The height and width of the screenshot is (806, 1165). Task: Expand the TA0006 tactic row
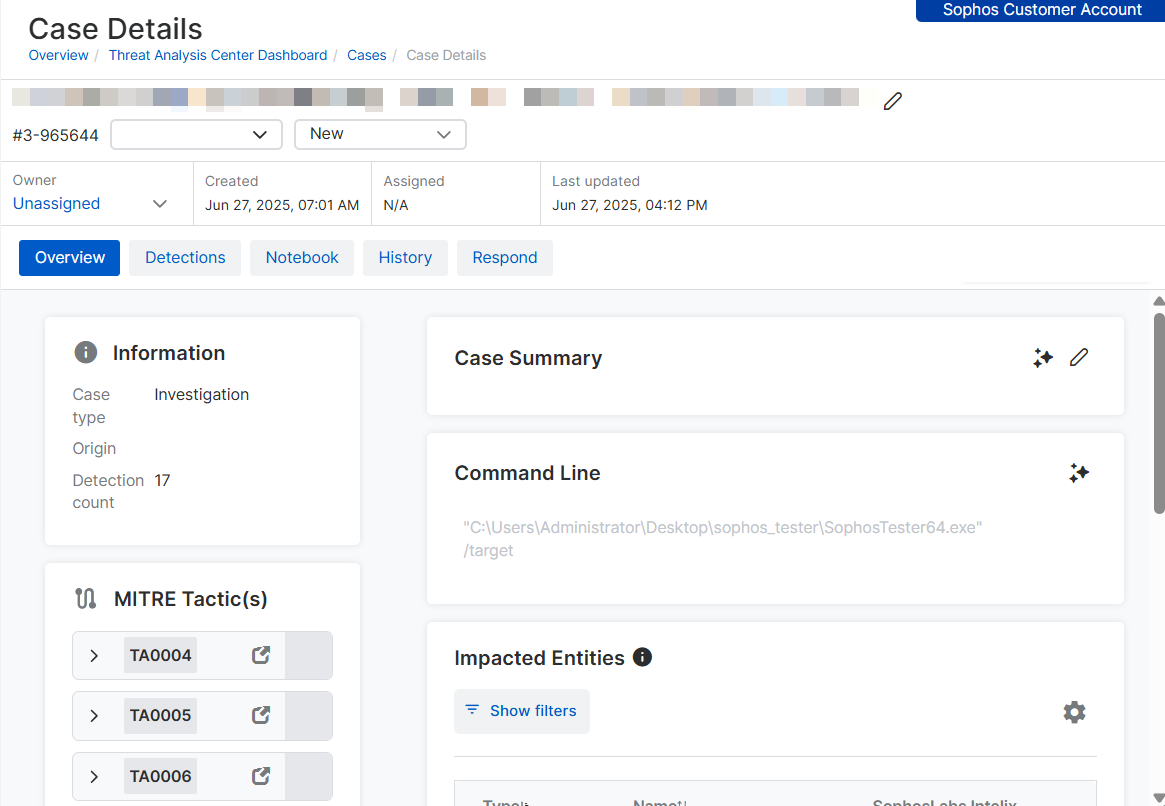[x=94, y=776]
